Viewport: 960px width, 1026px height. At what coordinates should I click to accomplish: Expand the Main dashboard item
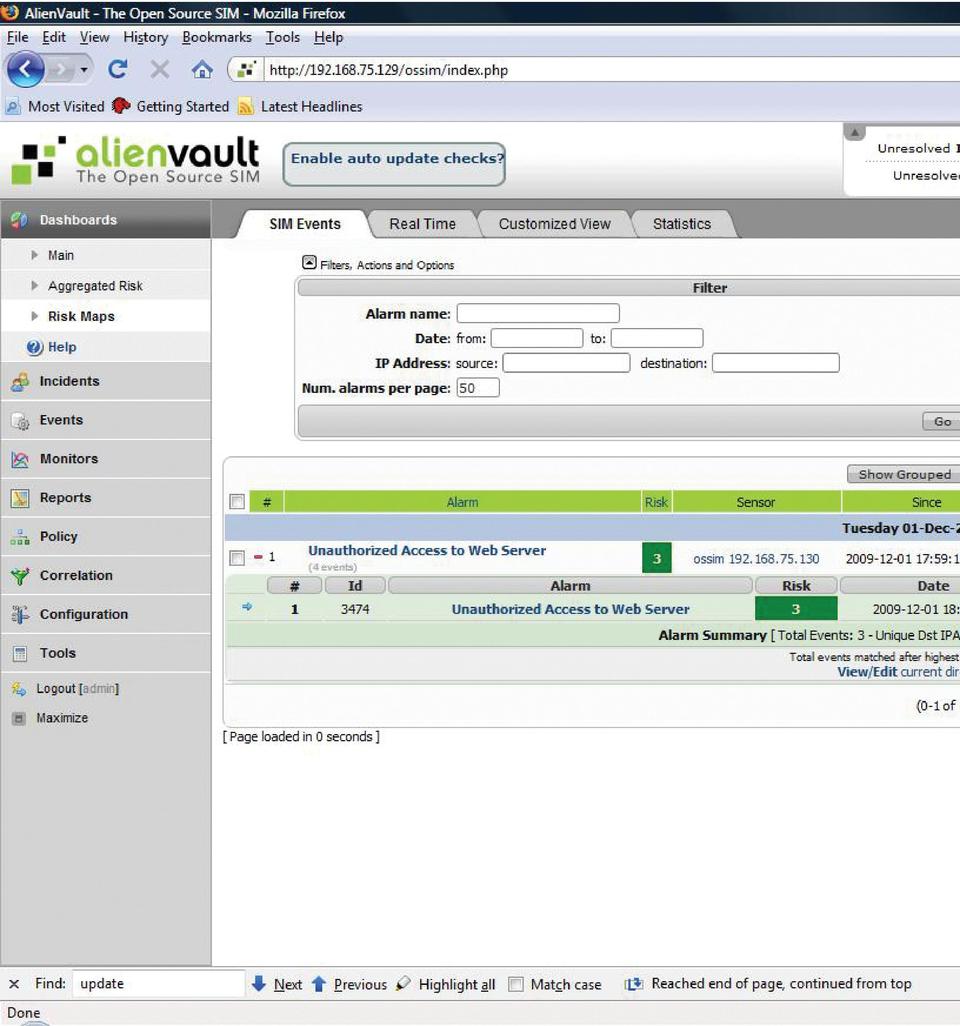(x=35, y=255)
